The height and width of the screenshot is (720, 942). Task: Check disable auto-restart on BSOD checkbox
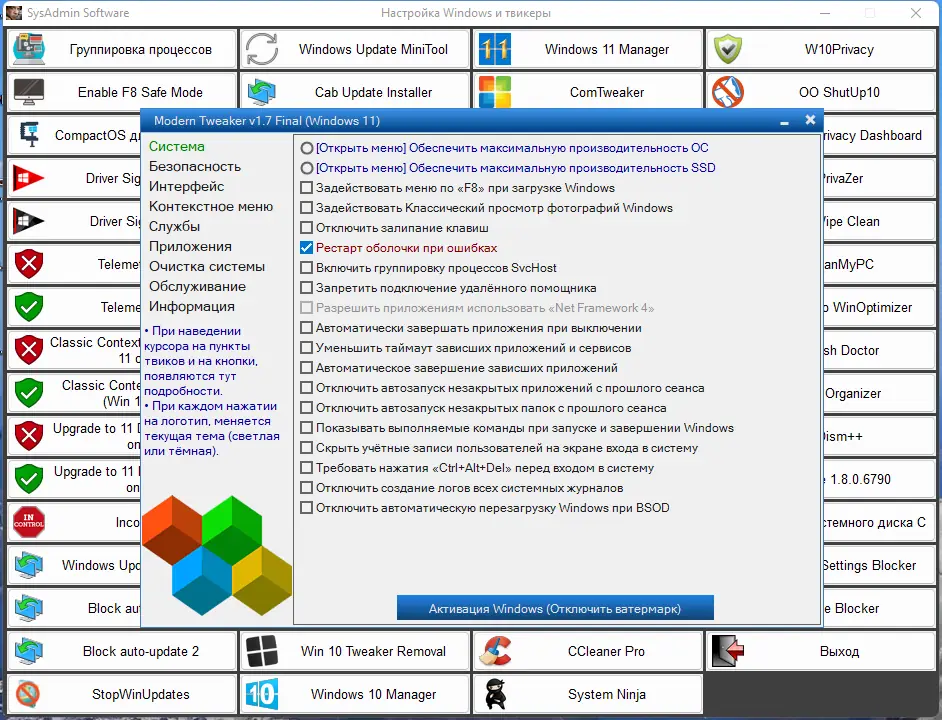pyautogui.click(x=306, y=508)
